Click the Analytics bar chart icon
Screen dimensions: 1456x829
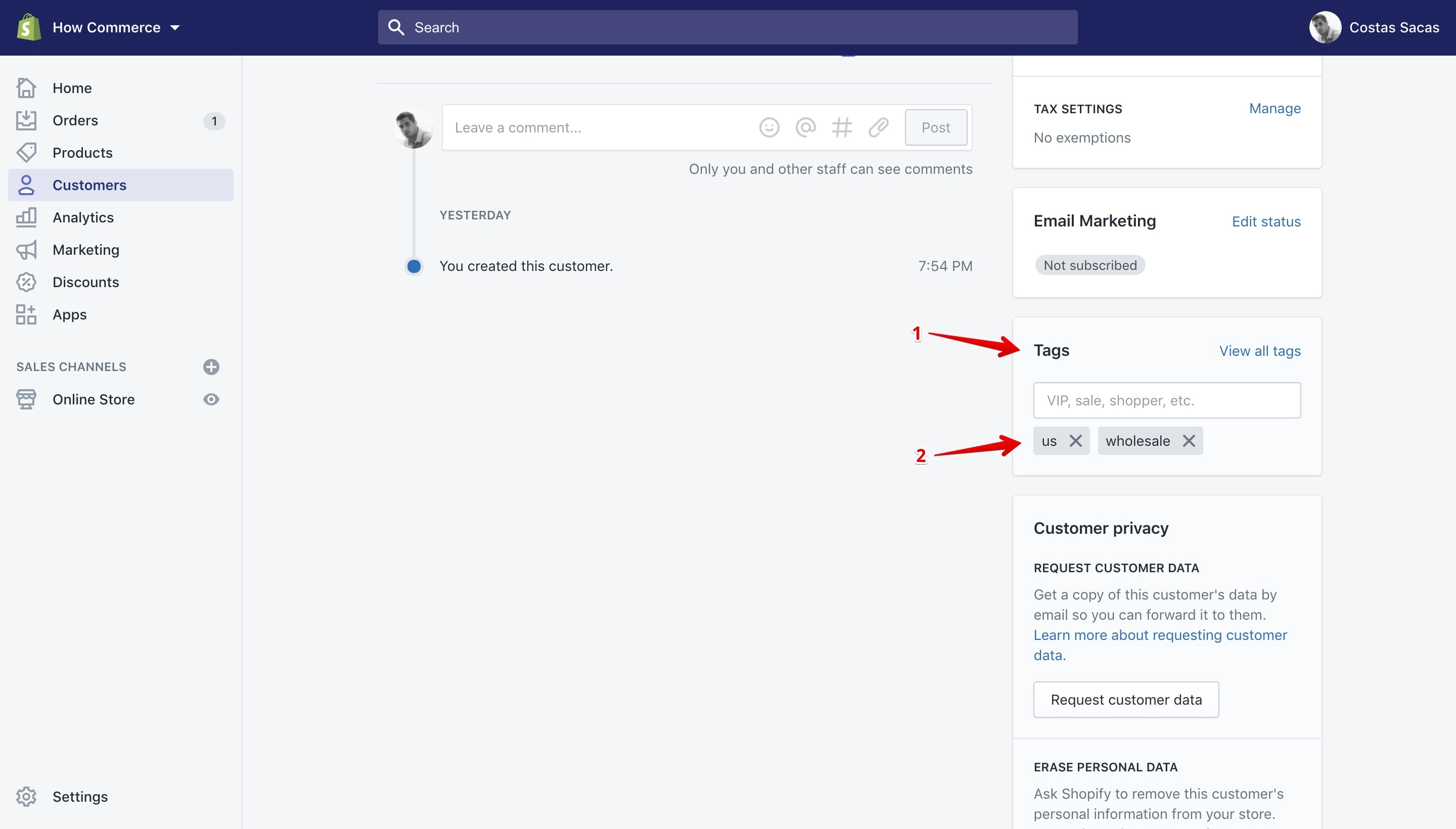[x=26, y=217]
